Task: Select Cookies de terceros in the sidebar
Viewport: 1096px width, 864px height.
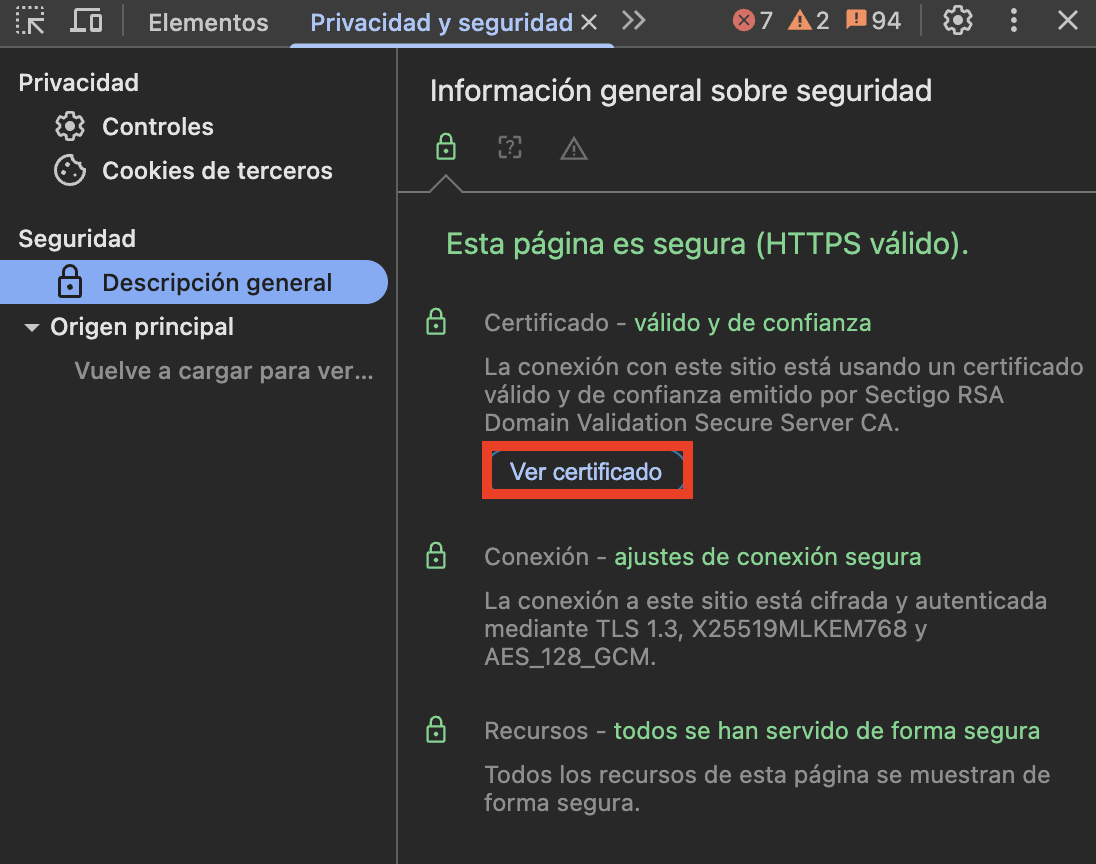Action: (217, 170)
